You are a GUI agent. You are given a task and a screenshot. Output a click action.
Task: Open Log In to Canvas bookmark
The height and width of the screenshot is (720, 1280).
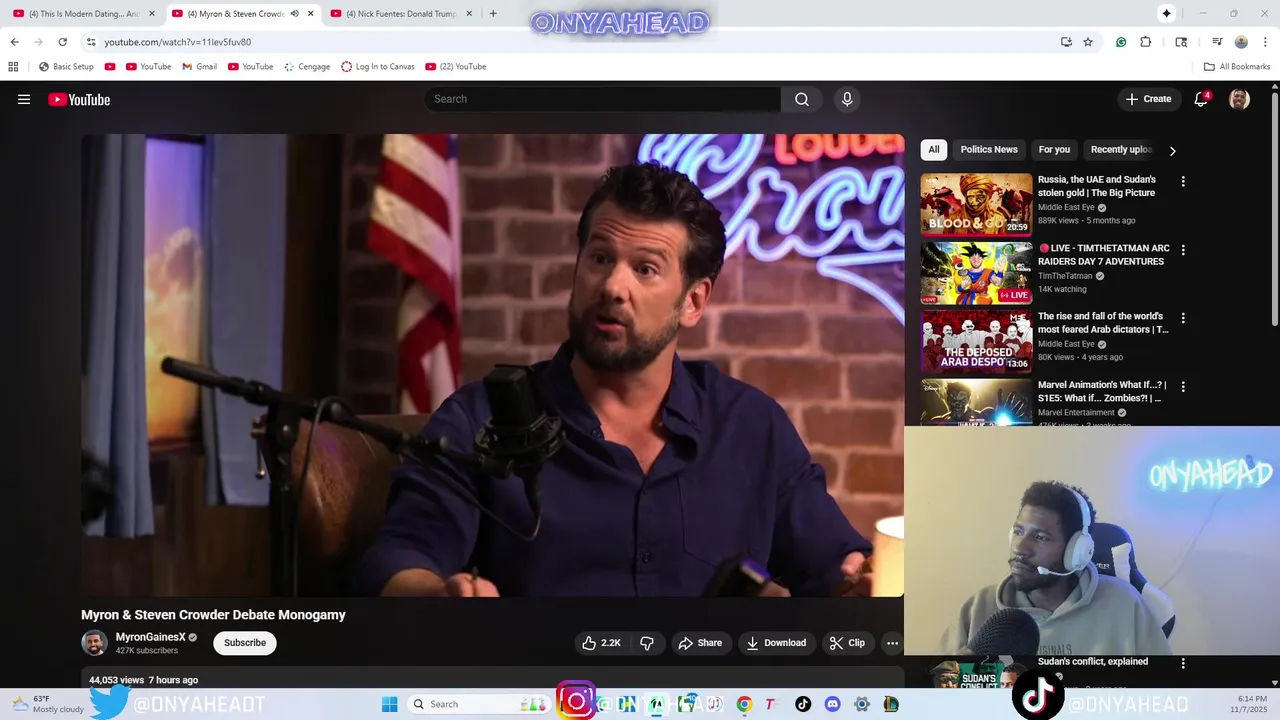pyautogui.click(x=378, y=67)
